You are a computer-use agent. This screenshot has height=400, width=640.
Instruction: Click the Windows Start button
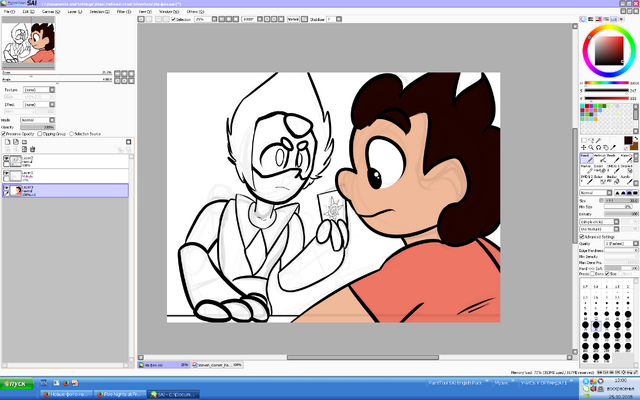click(x=17, y=384)
